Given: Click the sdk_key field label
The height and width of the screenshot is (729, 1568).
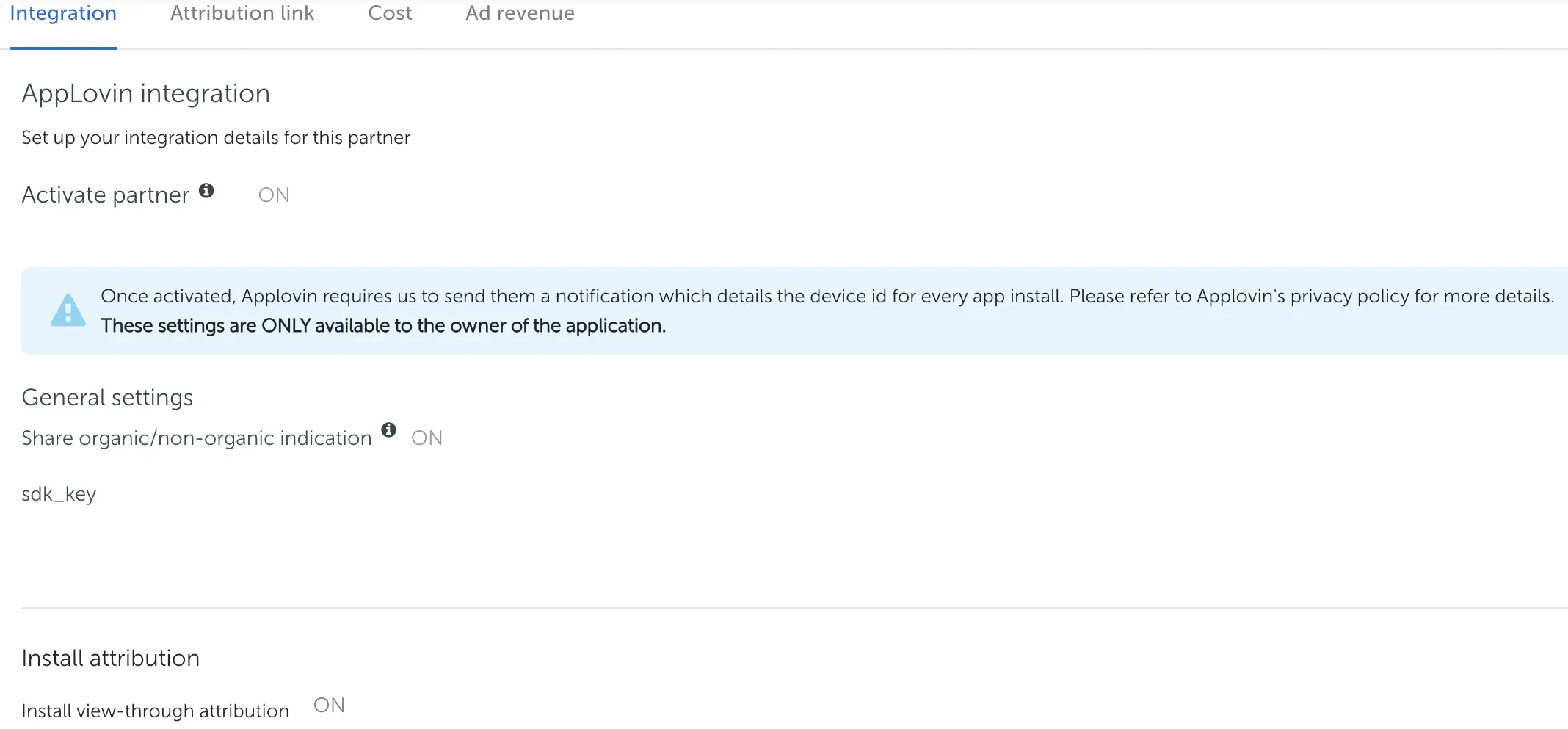Looking at the screenshot, I should coord(59,494).
